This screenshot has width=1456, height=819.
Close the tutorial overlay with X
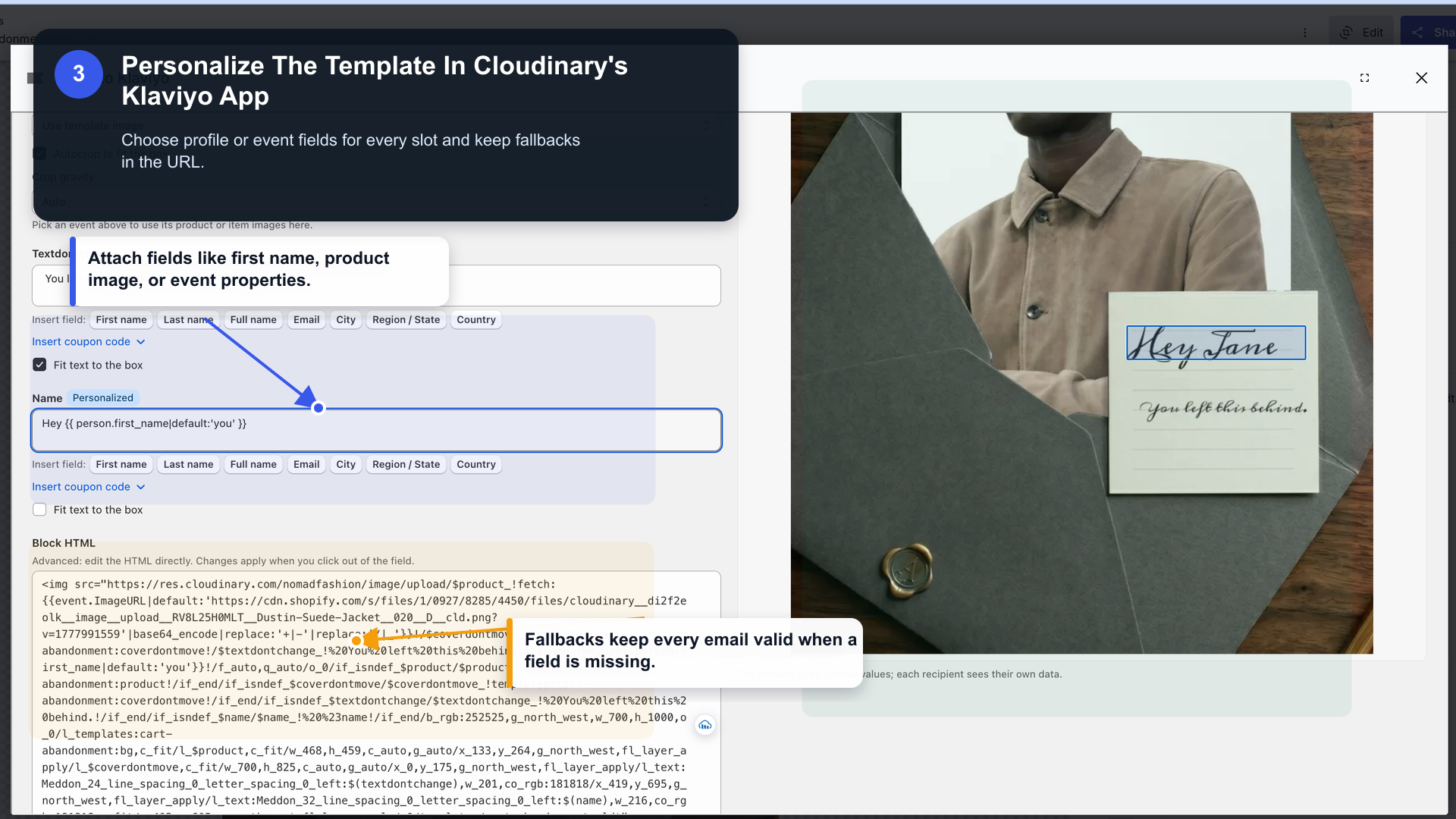click(1421, 78)
